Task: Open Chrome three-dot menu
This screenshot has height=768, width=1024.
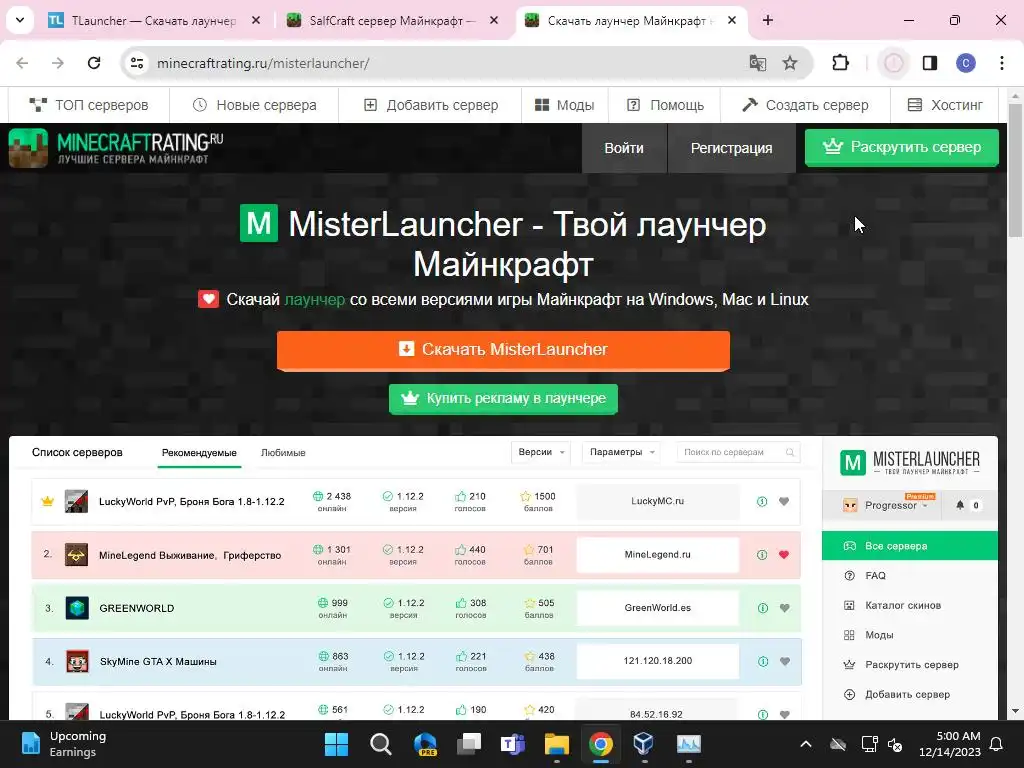Action: coord(1002,63)
